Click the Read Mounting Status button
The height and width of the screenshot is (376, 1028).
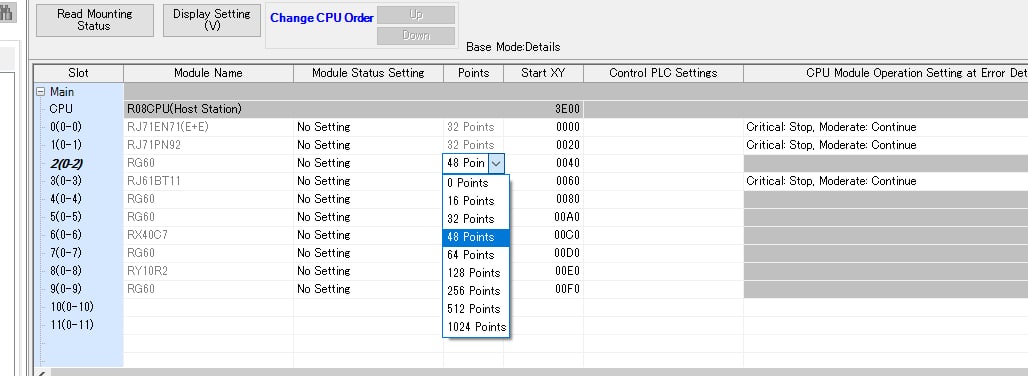94,20
